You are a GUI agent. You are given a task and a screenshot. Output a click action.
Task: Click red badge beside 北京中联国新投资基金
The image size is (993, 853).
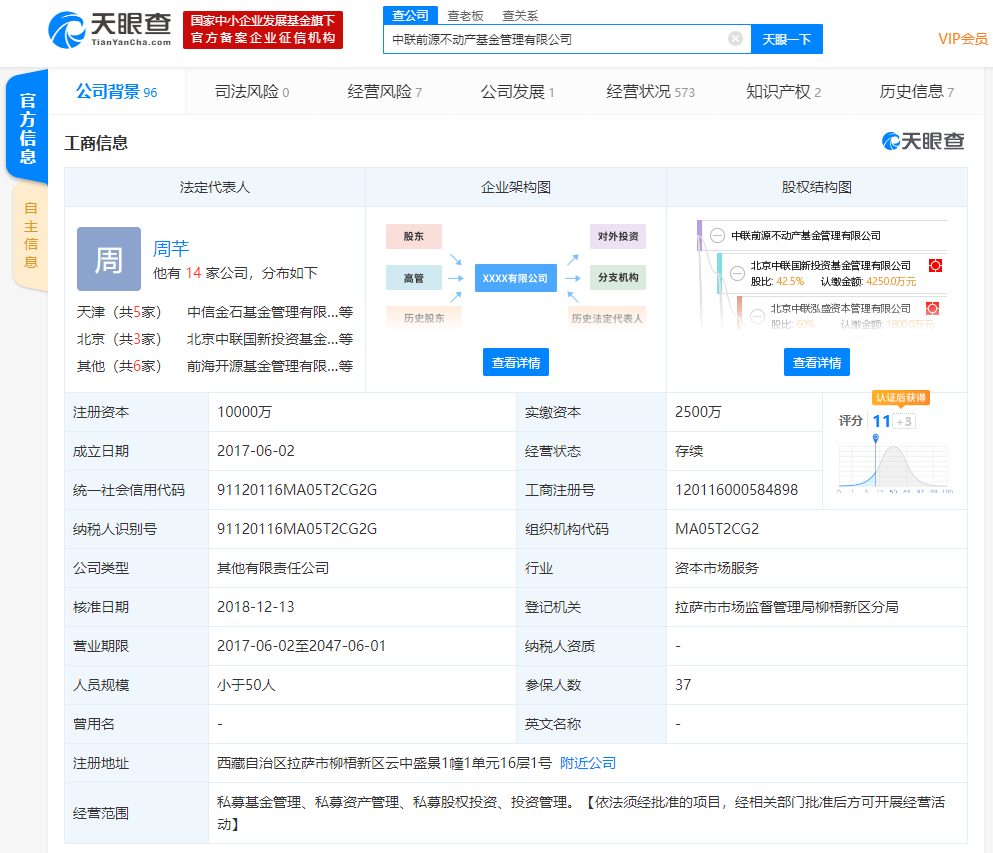pos(935,265)
